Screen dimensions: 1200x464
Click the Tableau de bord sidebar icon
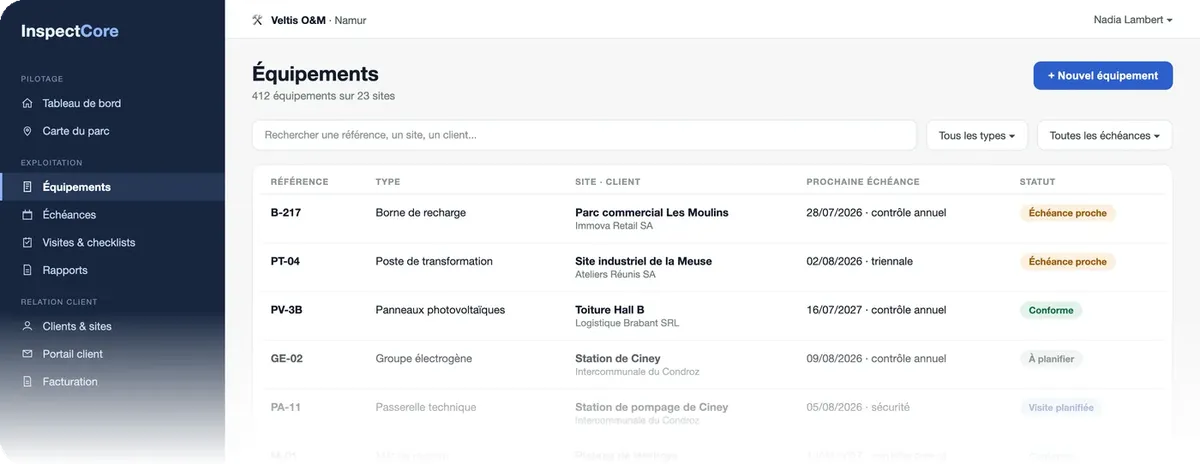pyautogui.click(x=28, y=103)
